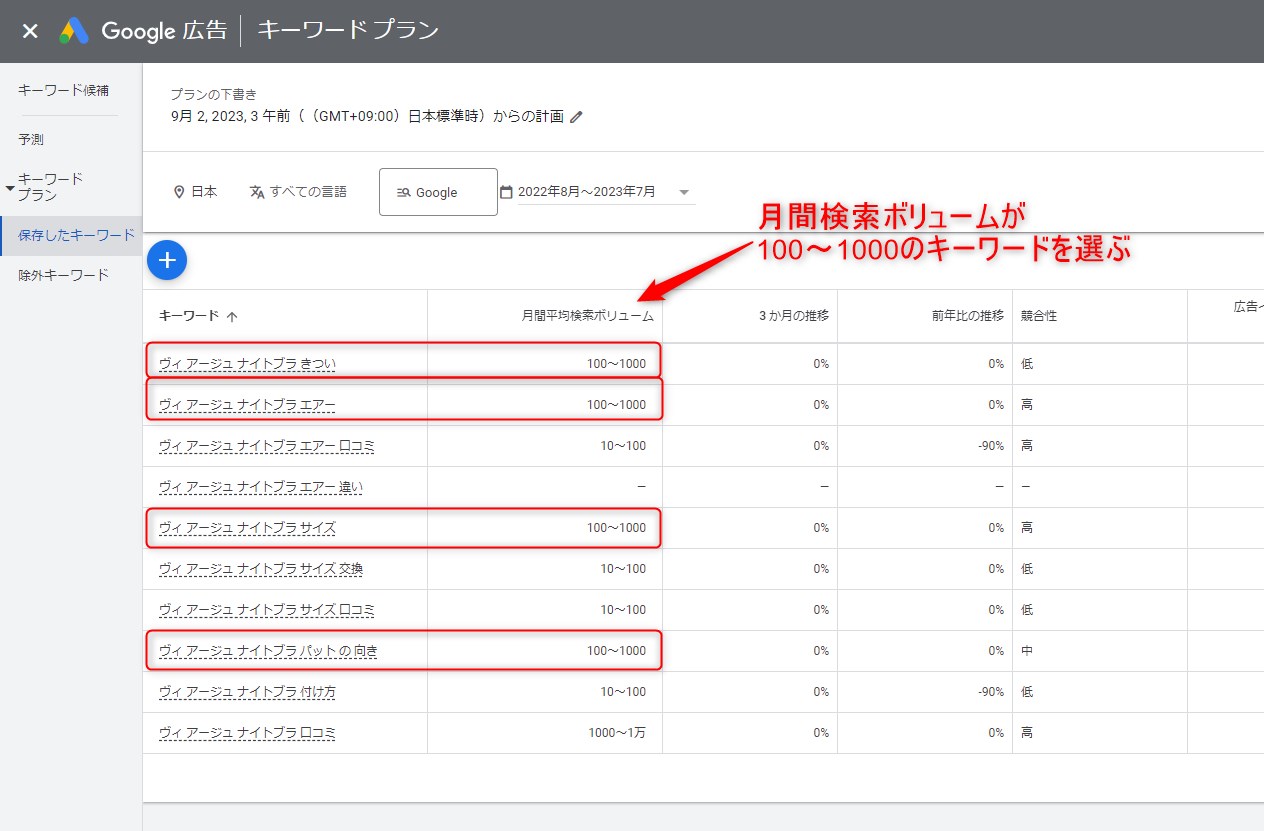Screen dimensions: 1264x831
Task: Open 予測 in sidebar
Action: pos(31,140)
